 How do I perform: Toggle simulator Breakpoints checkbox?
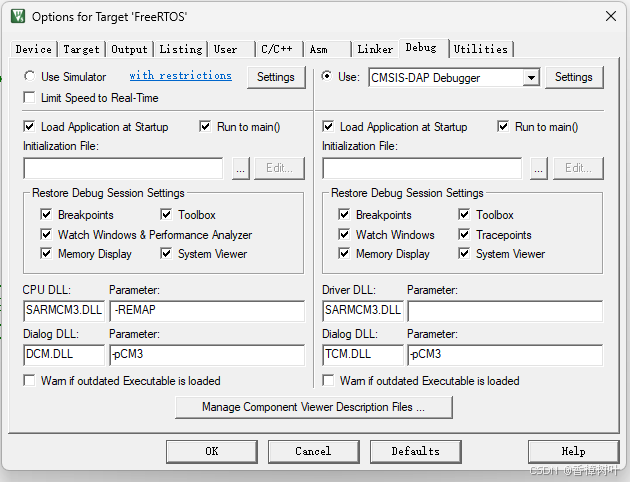click(x=46, y=214)
